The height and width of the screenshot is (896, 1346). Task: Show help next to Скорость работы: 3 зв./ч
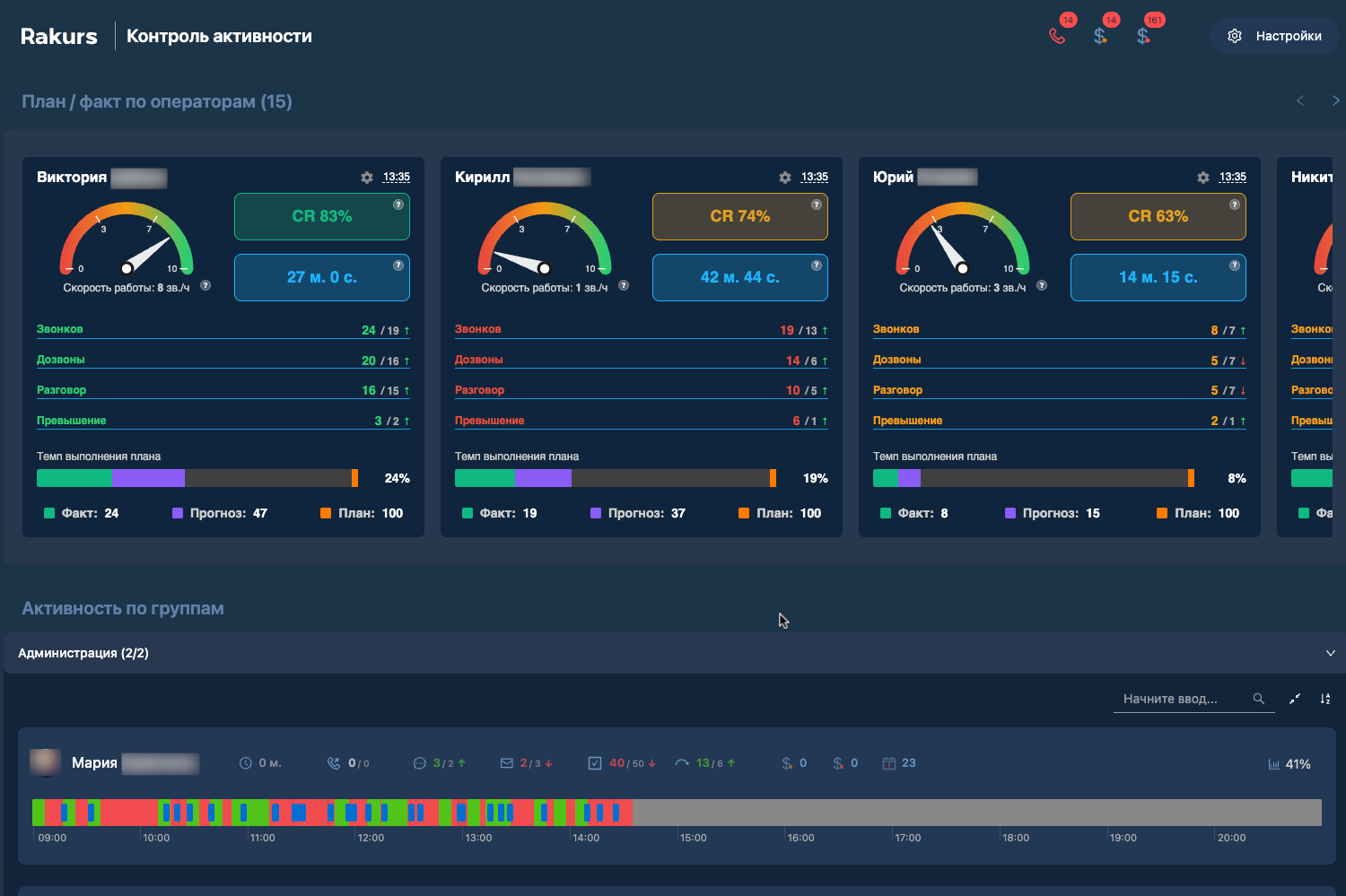pos(1042,286)
